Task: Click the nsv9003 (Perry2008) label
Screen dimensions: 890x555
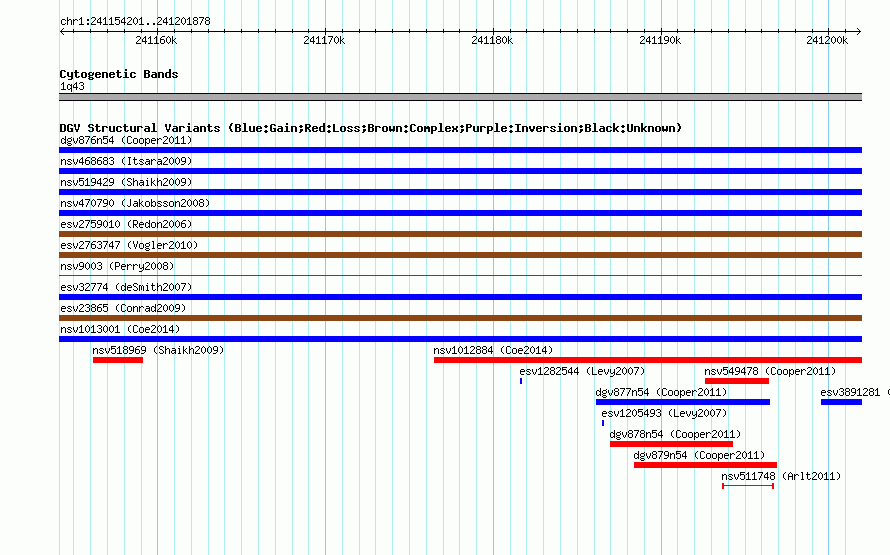Action: tap(117, 266)
